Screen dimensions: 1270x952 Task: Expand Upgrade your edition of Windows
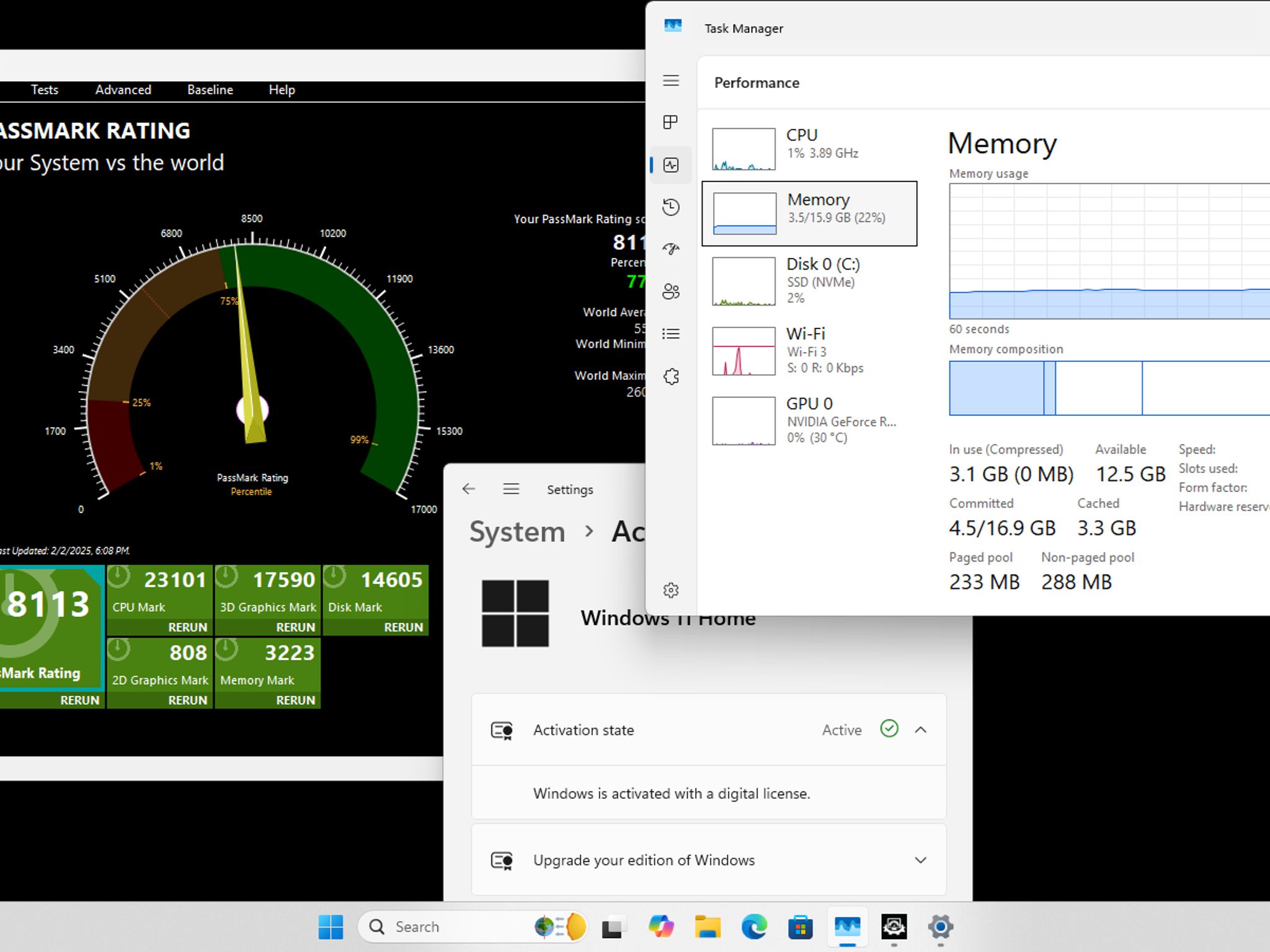click(x=921, y=860)
